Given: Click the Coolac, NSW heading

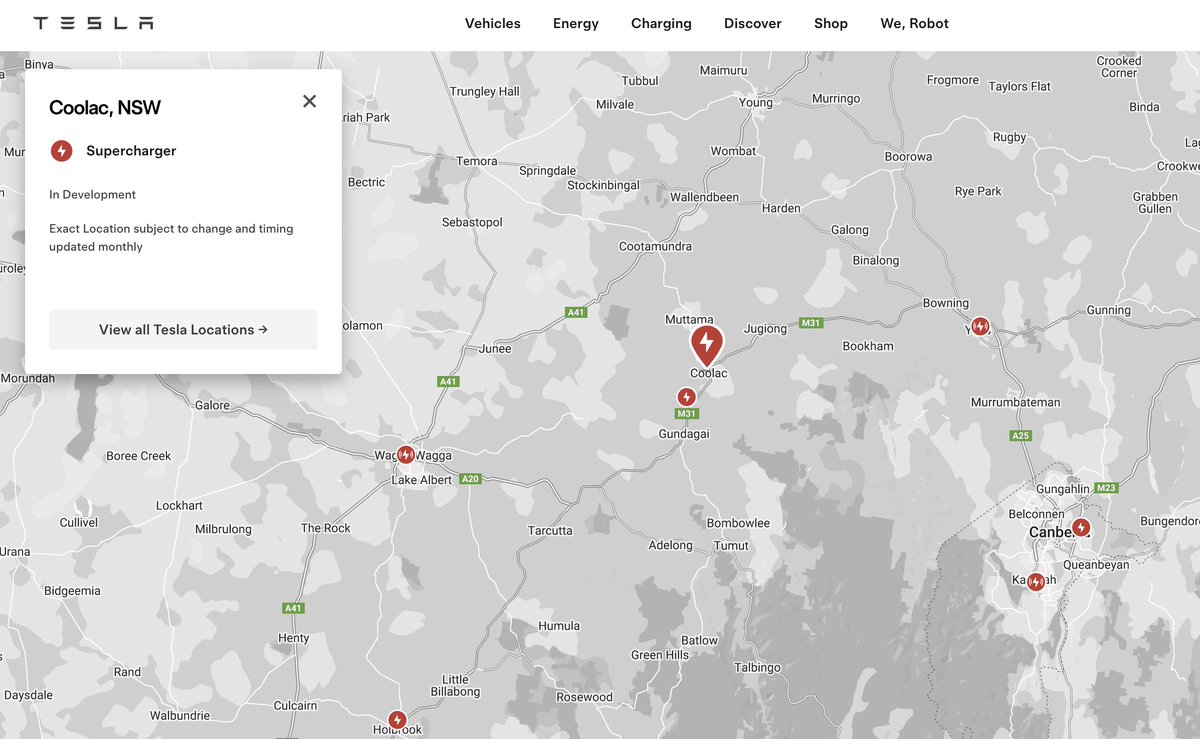Looking at the screenshot, I should tap(105, 108).
